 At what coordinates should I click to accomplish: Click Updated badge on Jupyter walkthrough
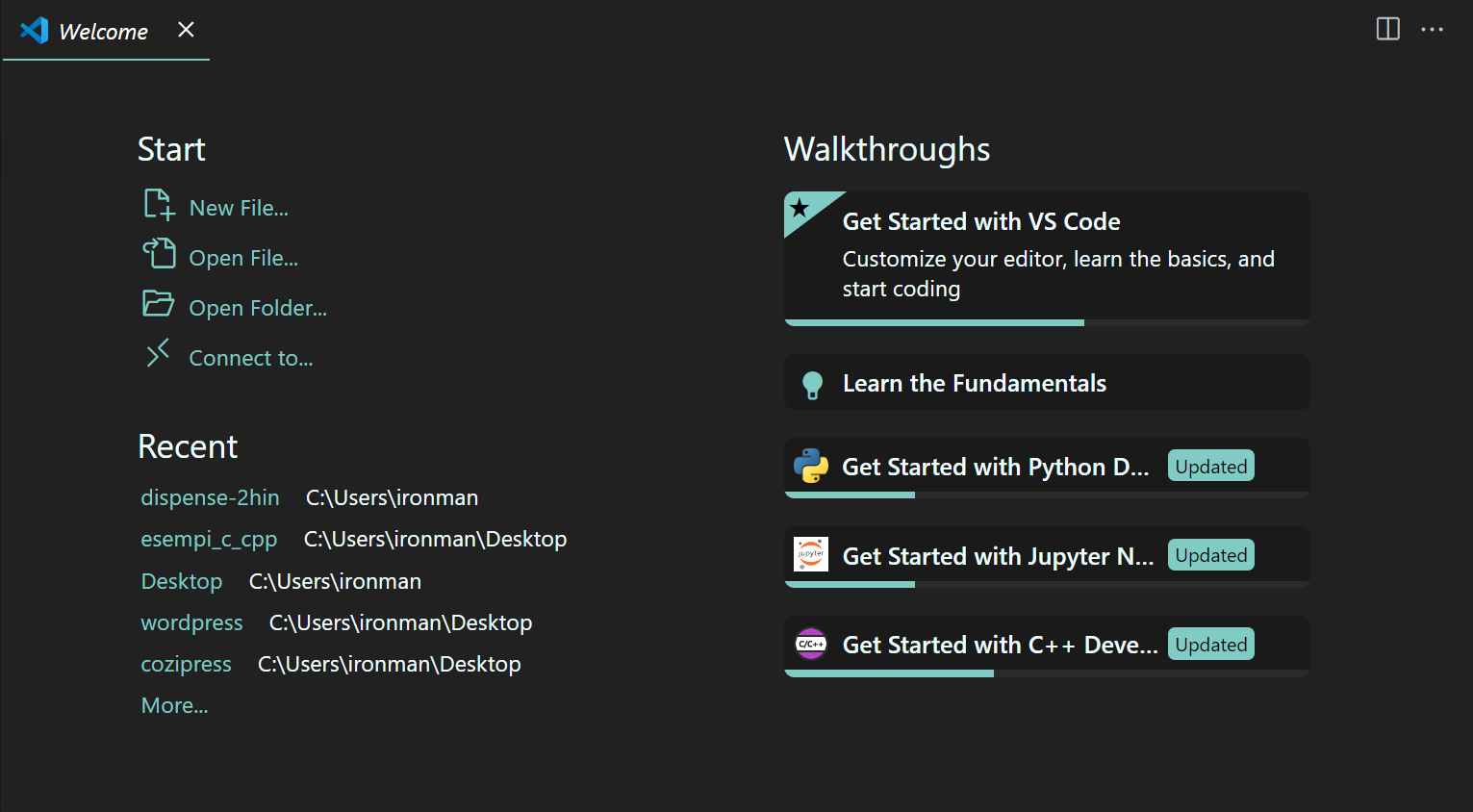[x=1210, y=555]
